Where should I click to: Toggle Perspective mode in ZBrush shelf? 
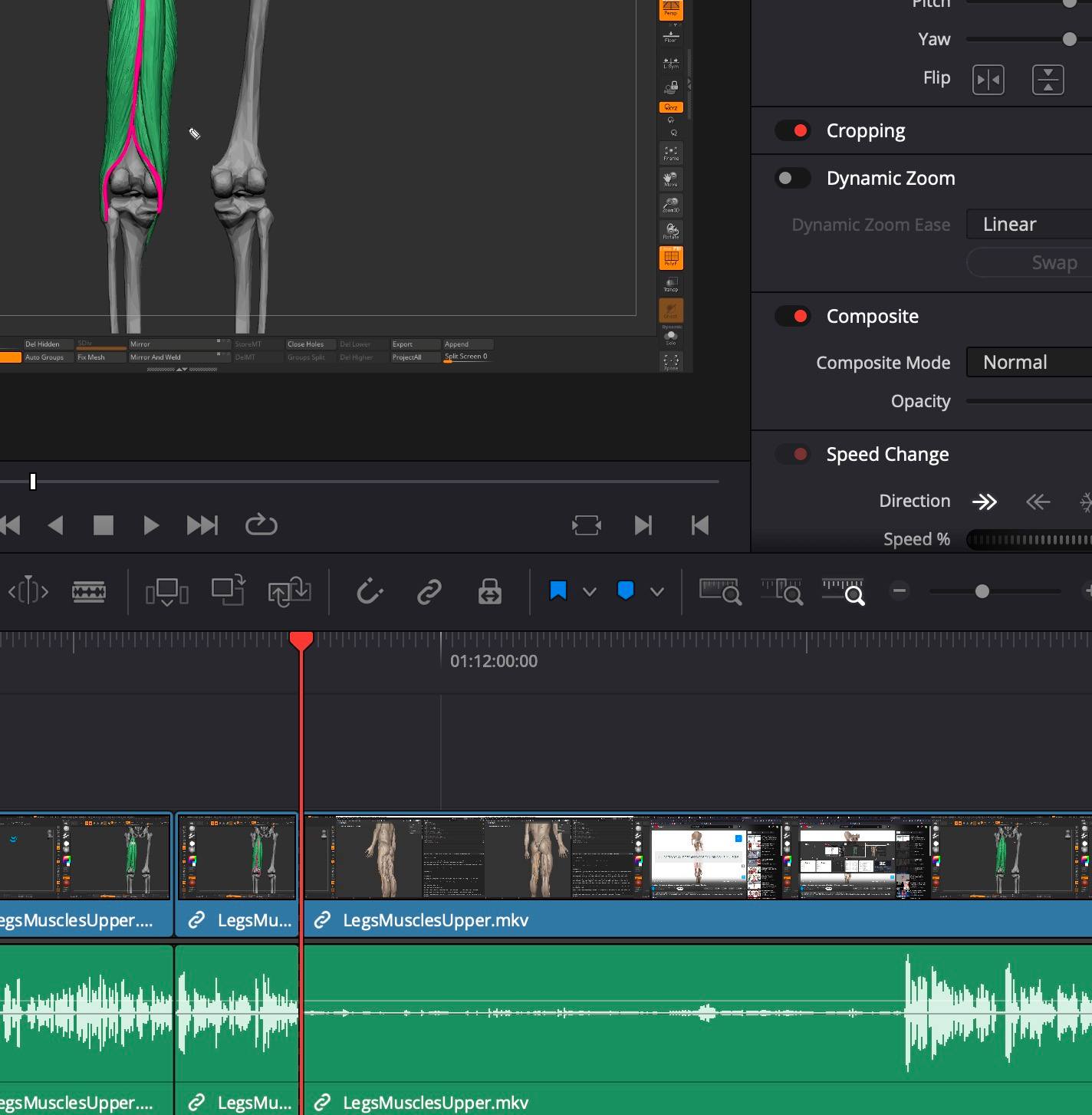(670, 9)
